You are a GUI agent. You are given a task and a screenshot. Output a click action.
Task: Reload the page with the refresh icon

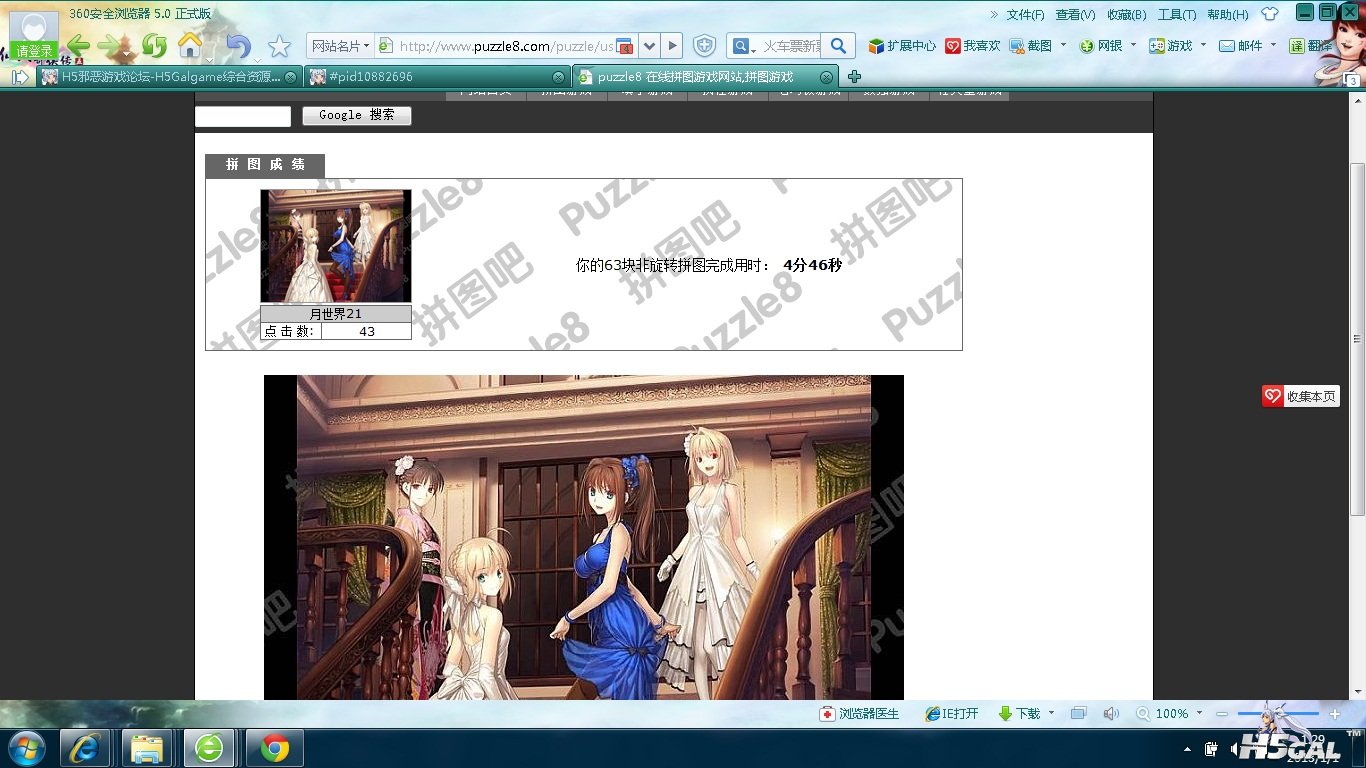(154, 46)
